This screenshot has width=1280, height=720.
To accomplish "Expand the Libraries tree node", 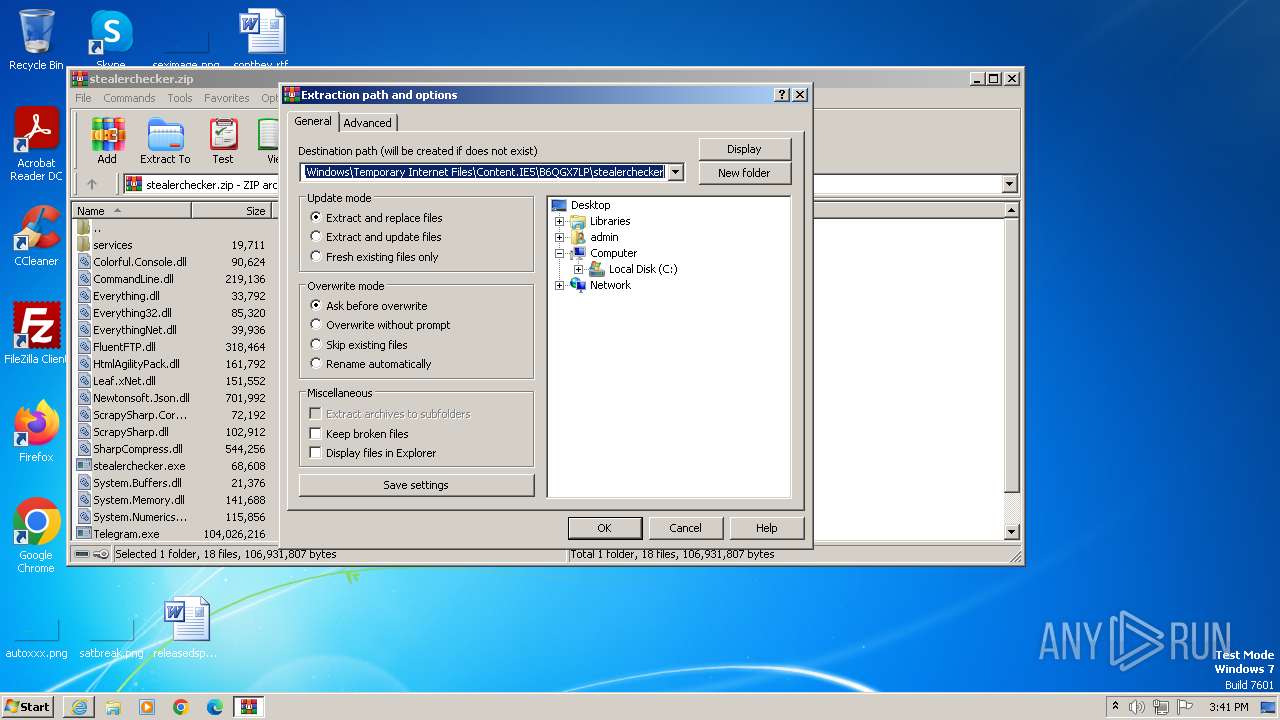I will click(560, 221).
